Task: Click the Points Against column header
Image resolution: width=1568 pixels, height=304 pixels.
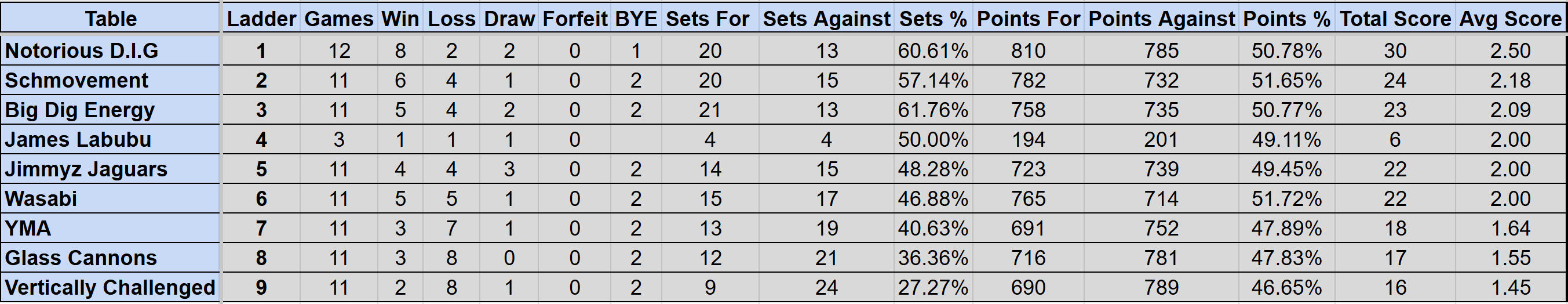Action: (x=1161, y=19)
